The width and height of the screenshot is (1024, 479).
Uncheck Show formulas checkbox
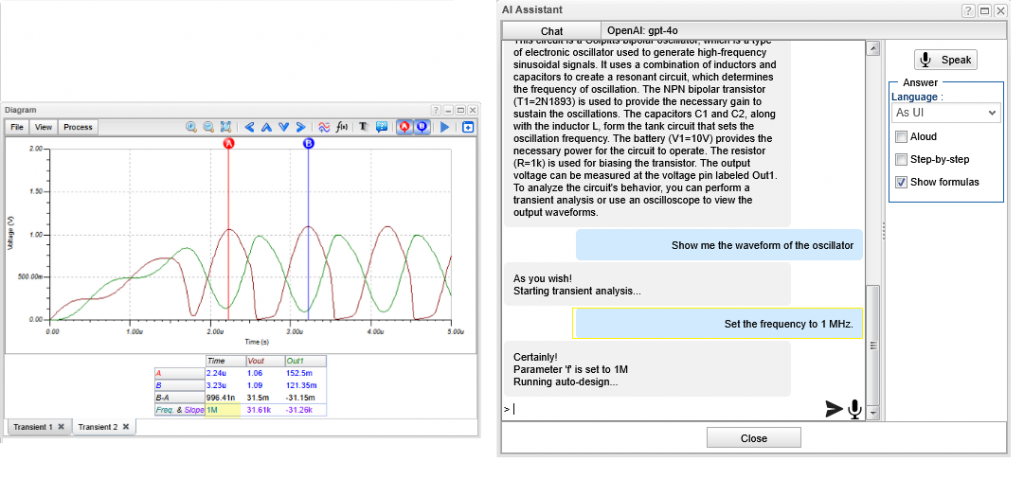901,182
